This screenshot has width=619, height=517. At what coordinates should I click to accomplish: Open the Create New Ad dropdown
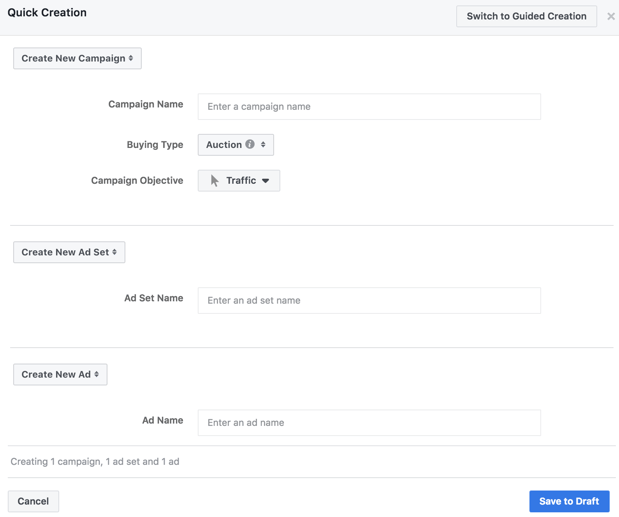60,375
